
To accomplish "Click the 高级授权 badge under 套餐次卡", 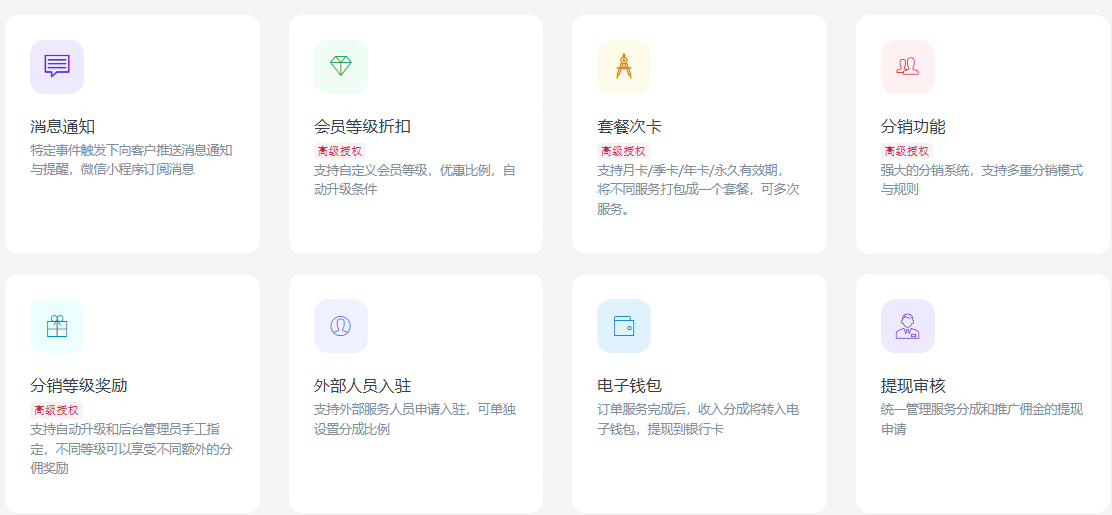I will (x=623, y=151).
